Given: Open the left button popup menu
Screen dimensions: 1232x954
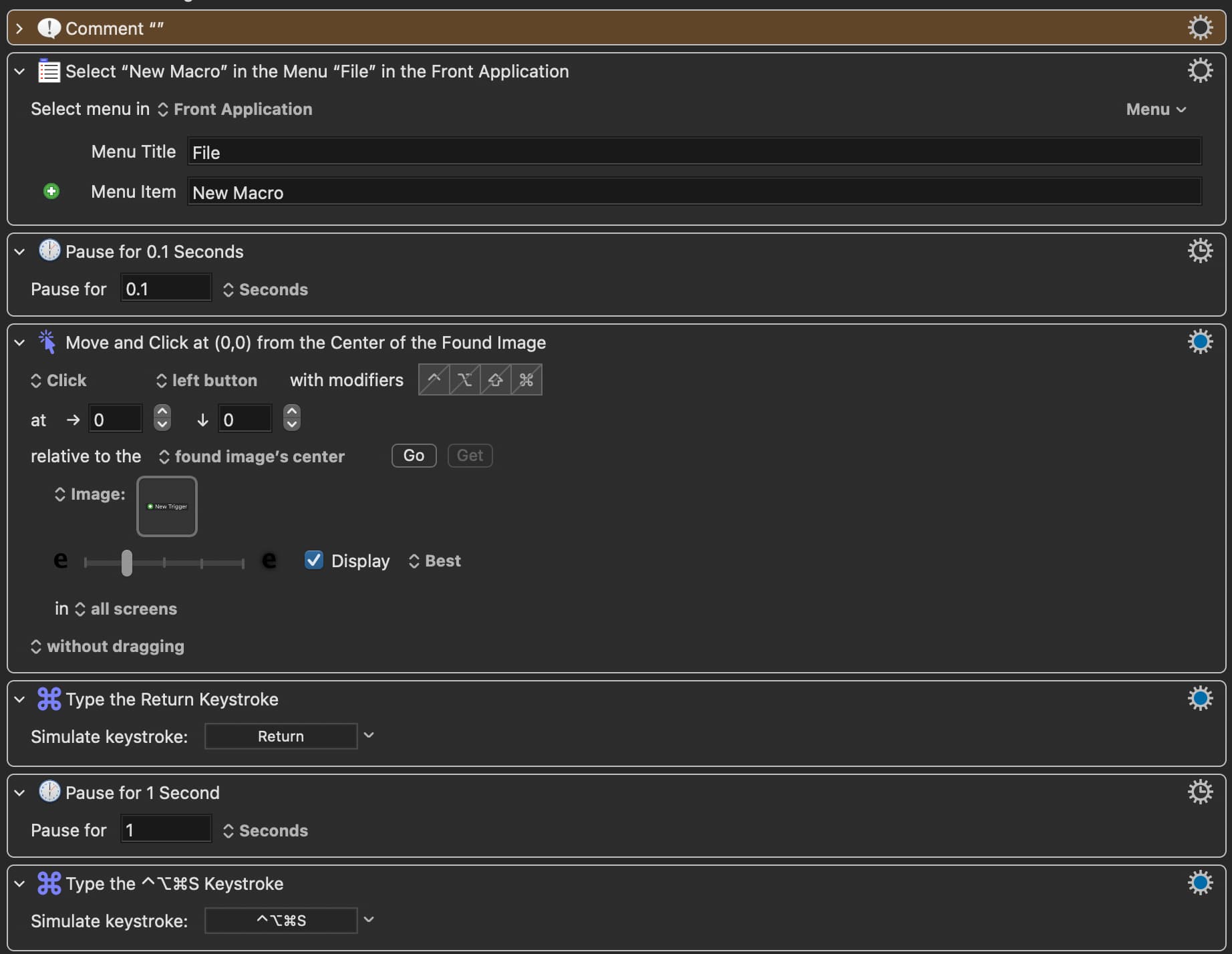Looking at the screenshot, I should (x=206, y=381).
